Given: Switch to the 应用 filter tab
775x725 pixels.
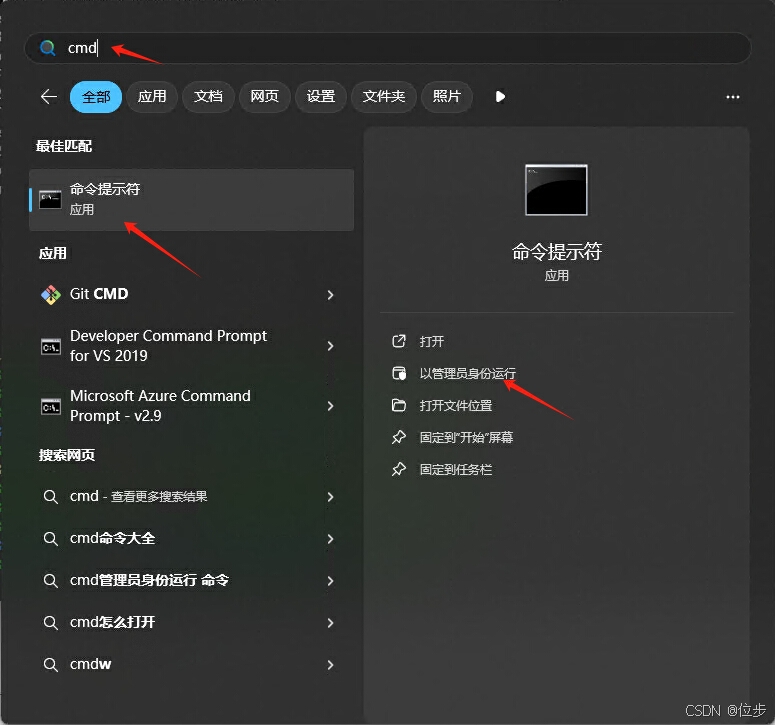Looking at the screenshot, I should tap(152, 97).
